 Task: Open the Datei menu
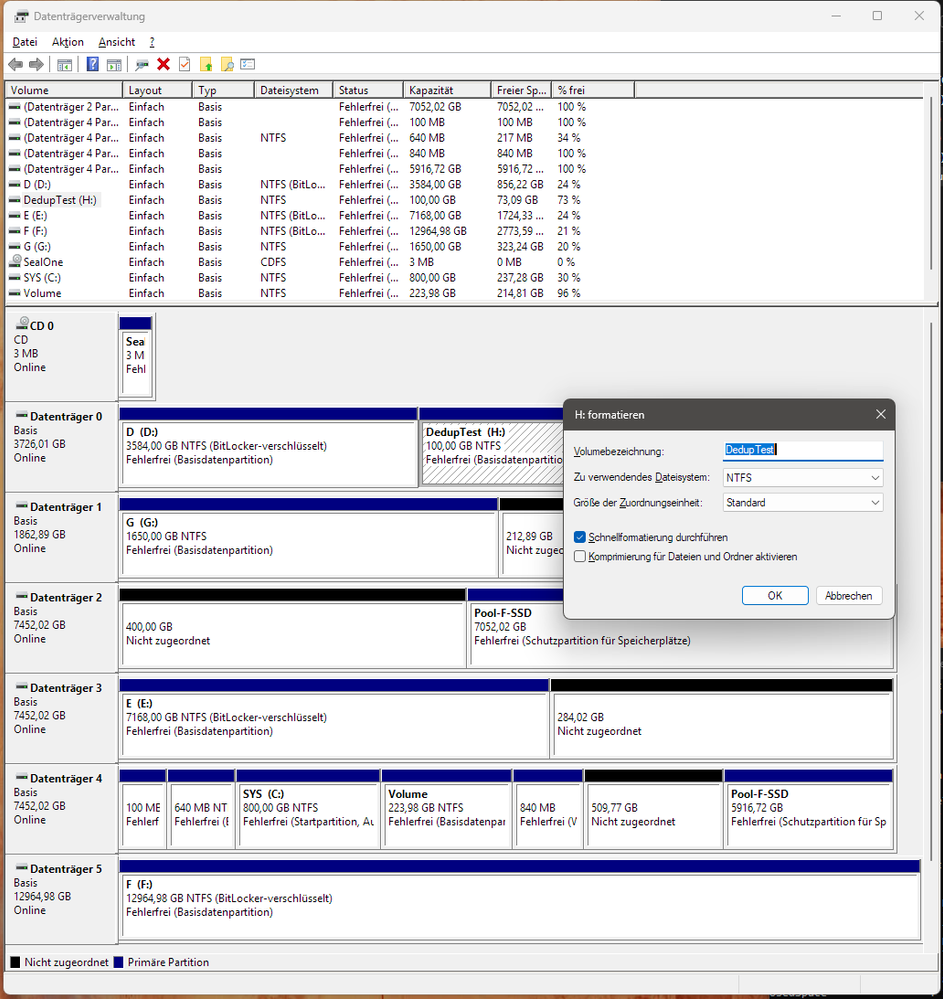pyautogui.click(x=25, y=42)
